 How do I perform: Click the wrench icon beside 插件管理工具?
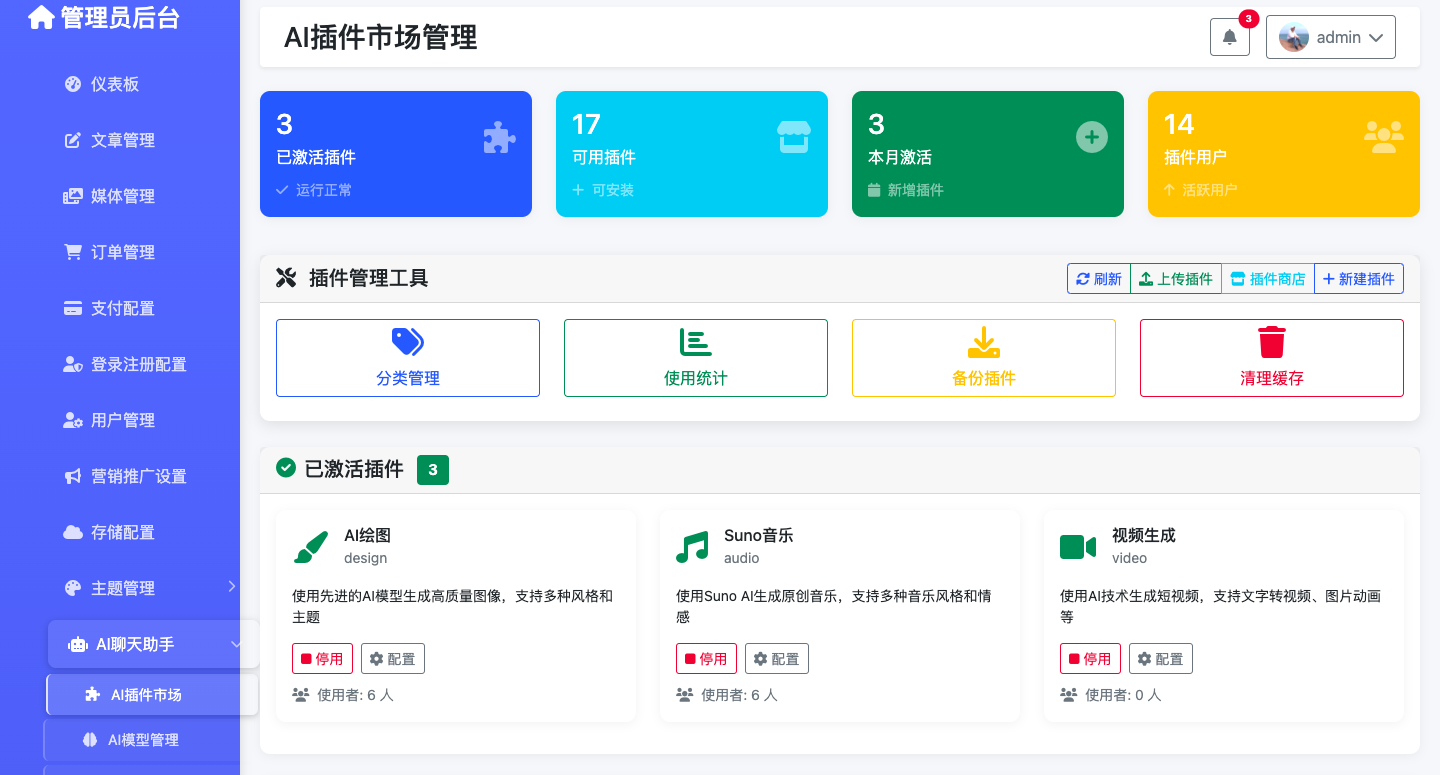286,278
